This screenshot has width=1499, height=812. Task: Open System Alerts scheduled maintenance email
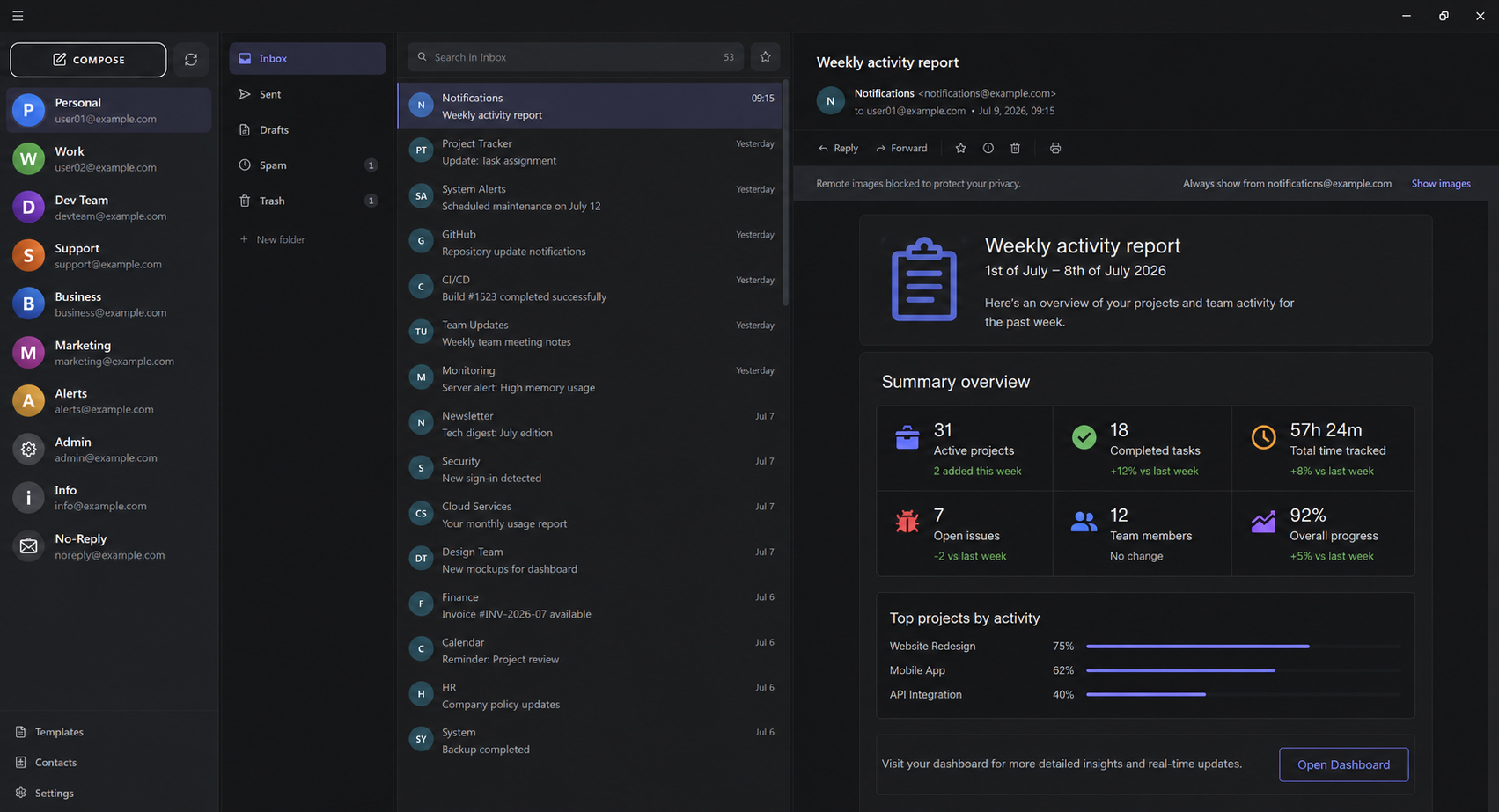coord(590,197)
